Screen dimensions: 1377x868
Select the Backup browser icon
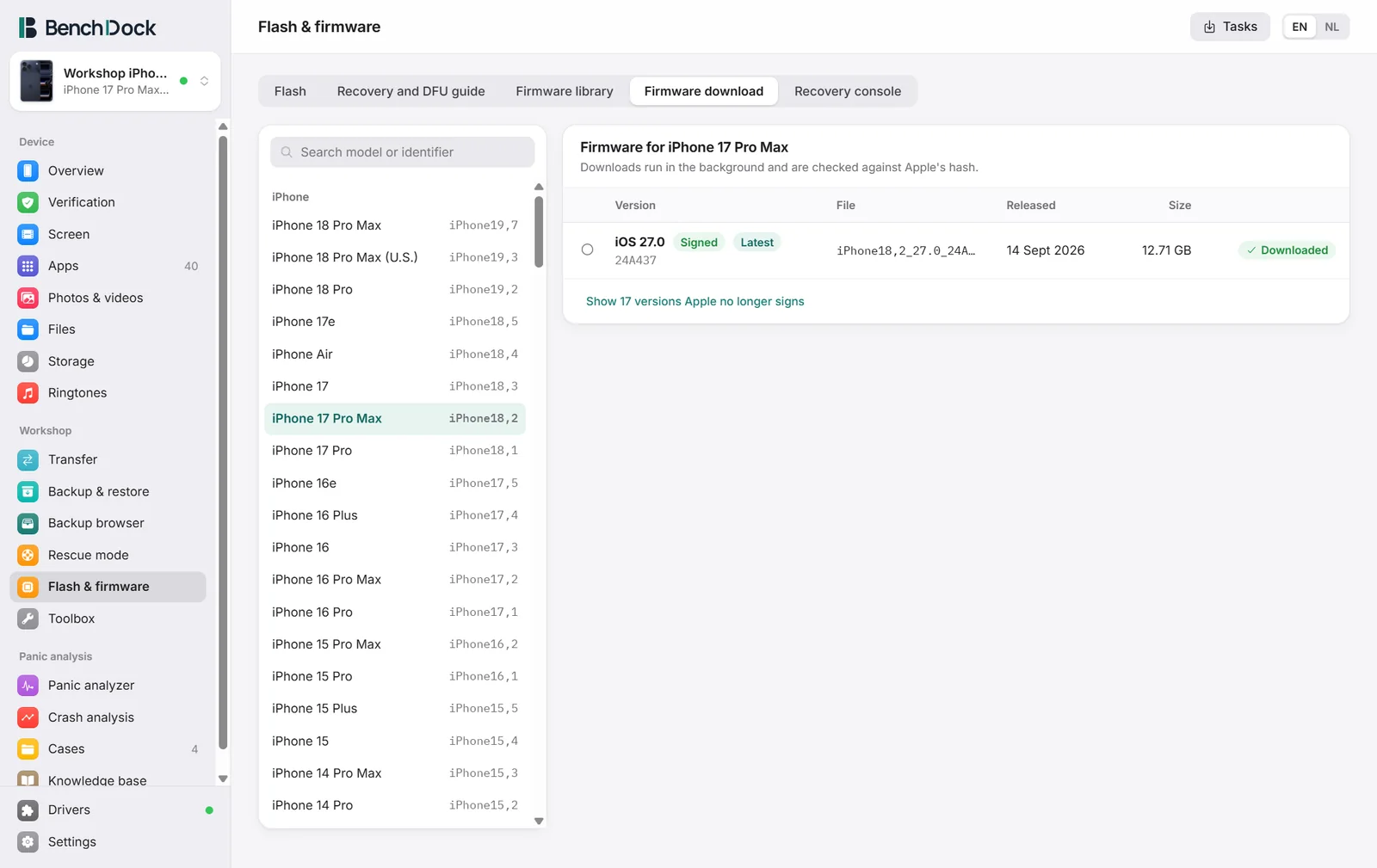[x=28, y=523]
